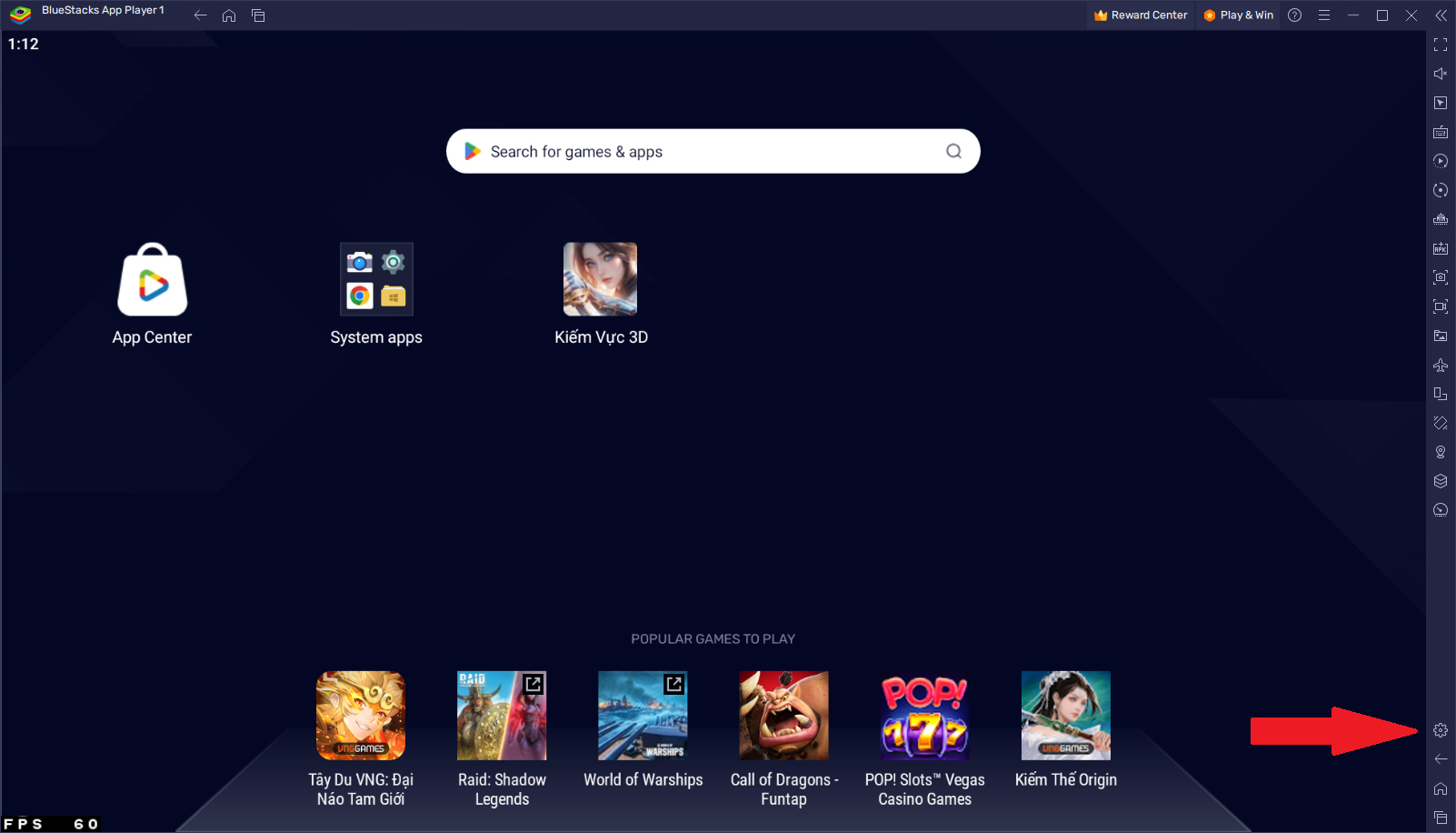Open settings gear in the side toolbar
The image size is (1456, 833).
[1441, 730]
